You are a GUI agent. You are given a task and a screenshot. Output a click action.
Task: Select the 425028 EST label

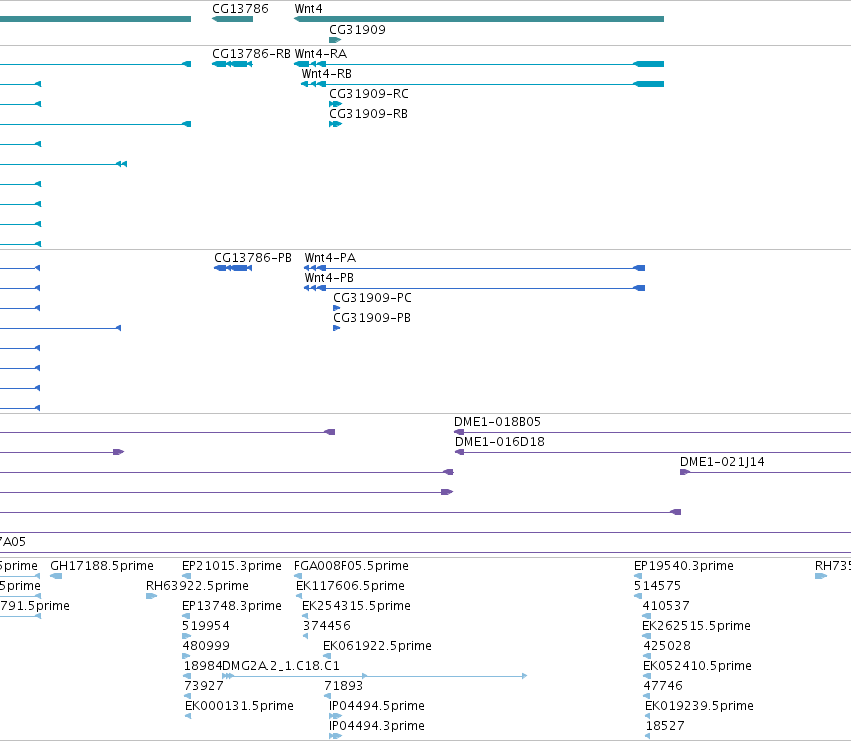pyautogui.click(x=667, y=646)
